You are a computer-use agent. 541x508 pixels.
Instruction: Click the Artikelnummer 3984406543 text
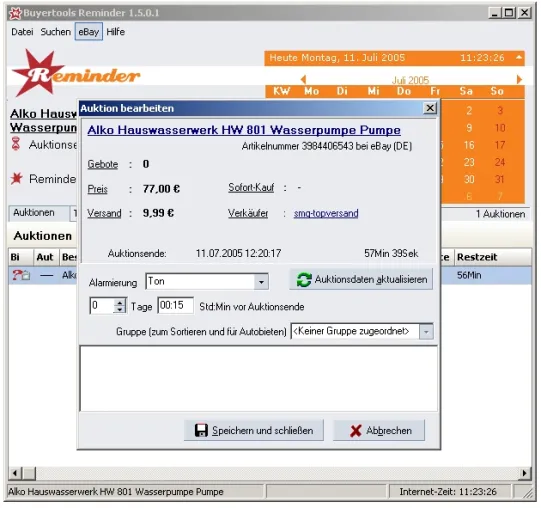point(327,146)
